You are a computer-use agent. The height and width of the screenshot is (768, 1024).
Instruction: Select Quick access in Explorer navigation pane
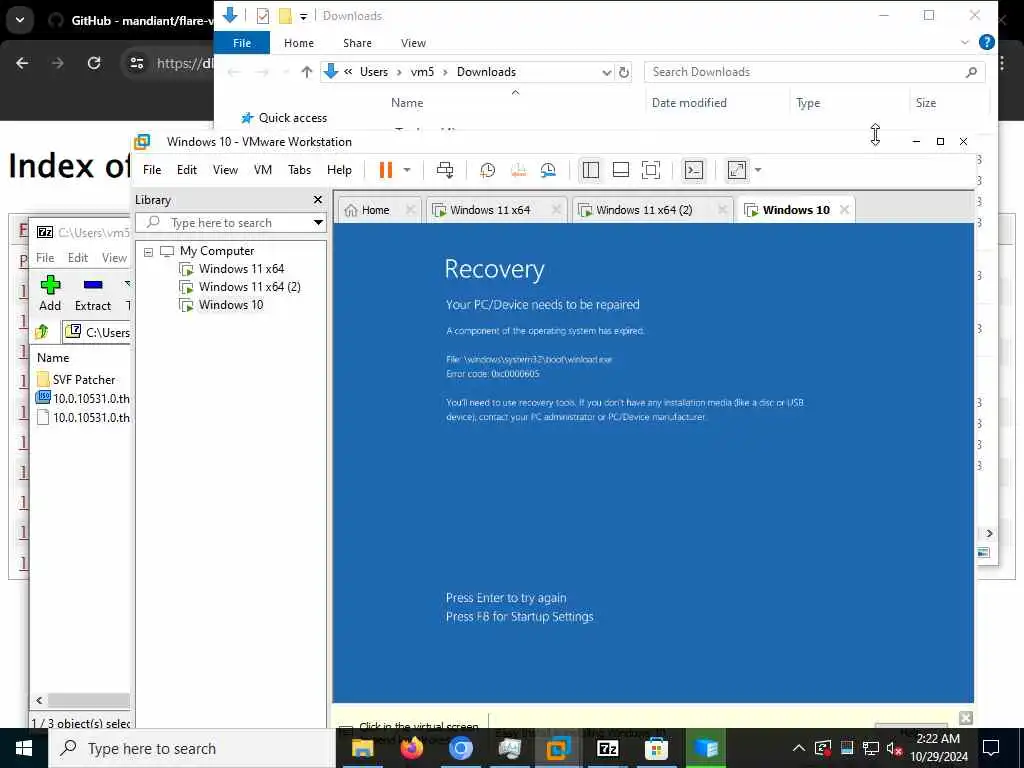(285, 118)
